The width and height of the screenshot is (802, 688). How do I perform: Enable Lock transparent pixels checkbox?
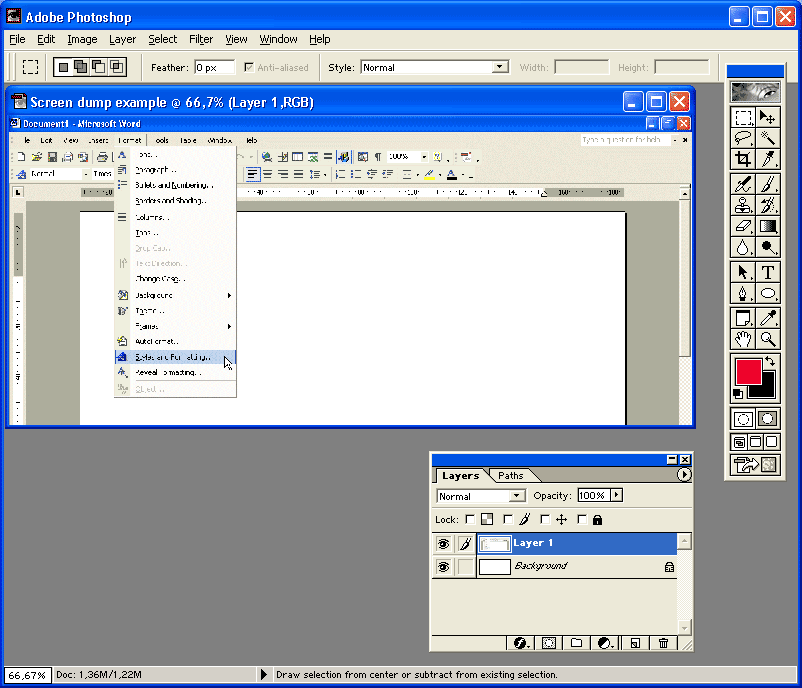click(470, 520)
